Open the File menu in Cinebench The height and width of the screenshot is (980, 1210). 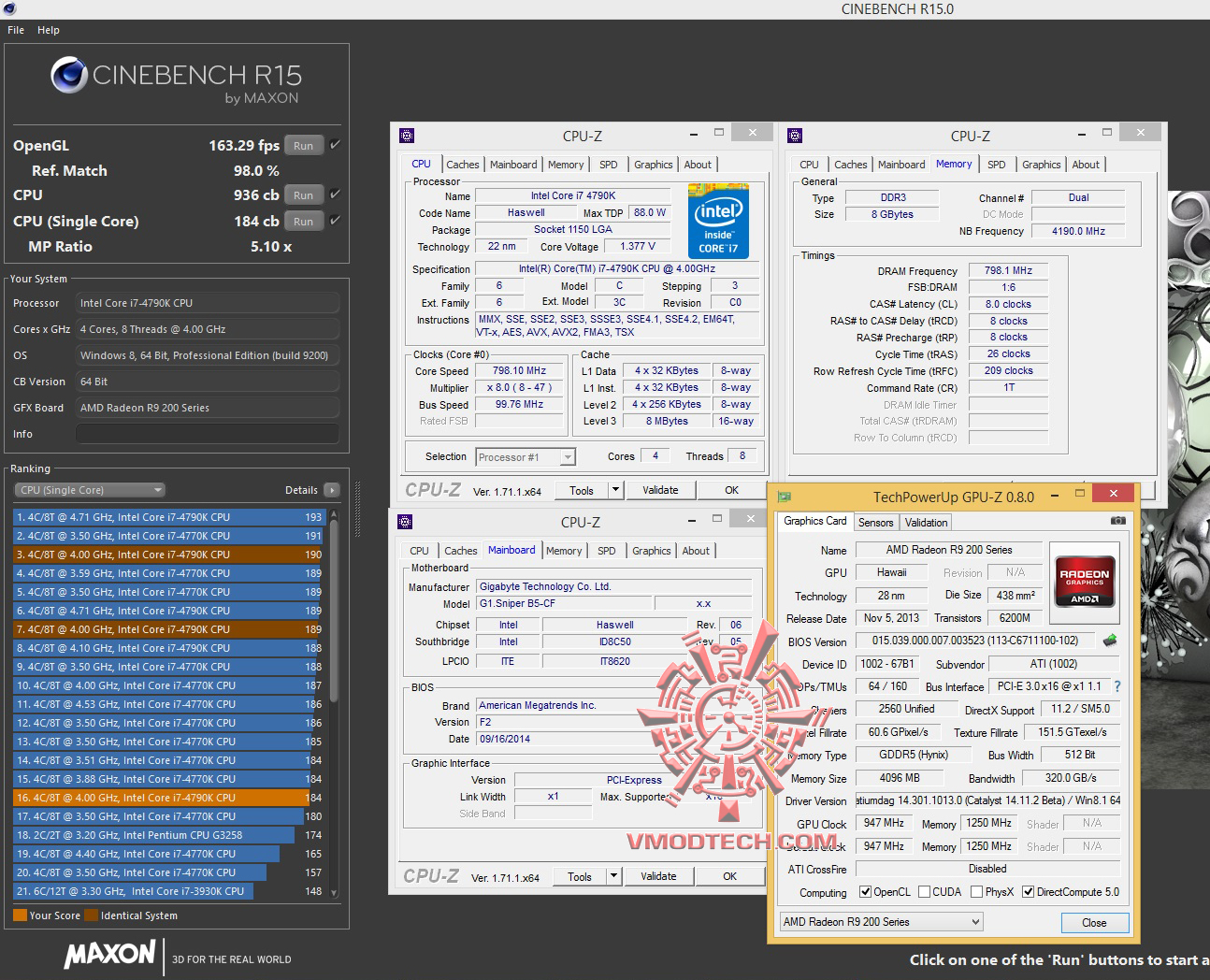coord(16,30)
